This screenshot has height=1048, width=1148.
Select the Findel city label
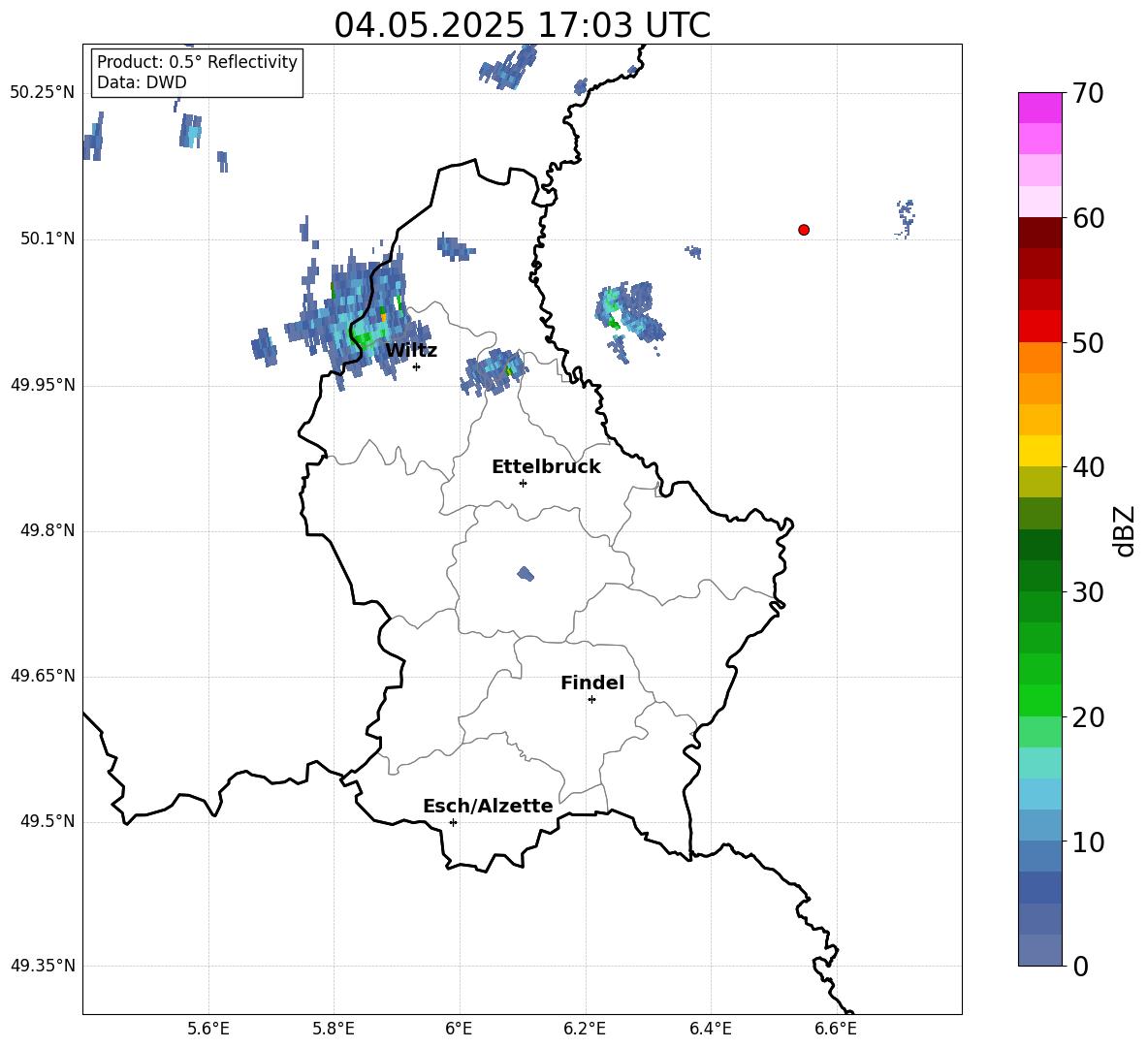coord(592,683)
